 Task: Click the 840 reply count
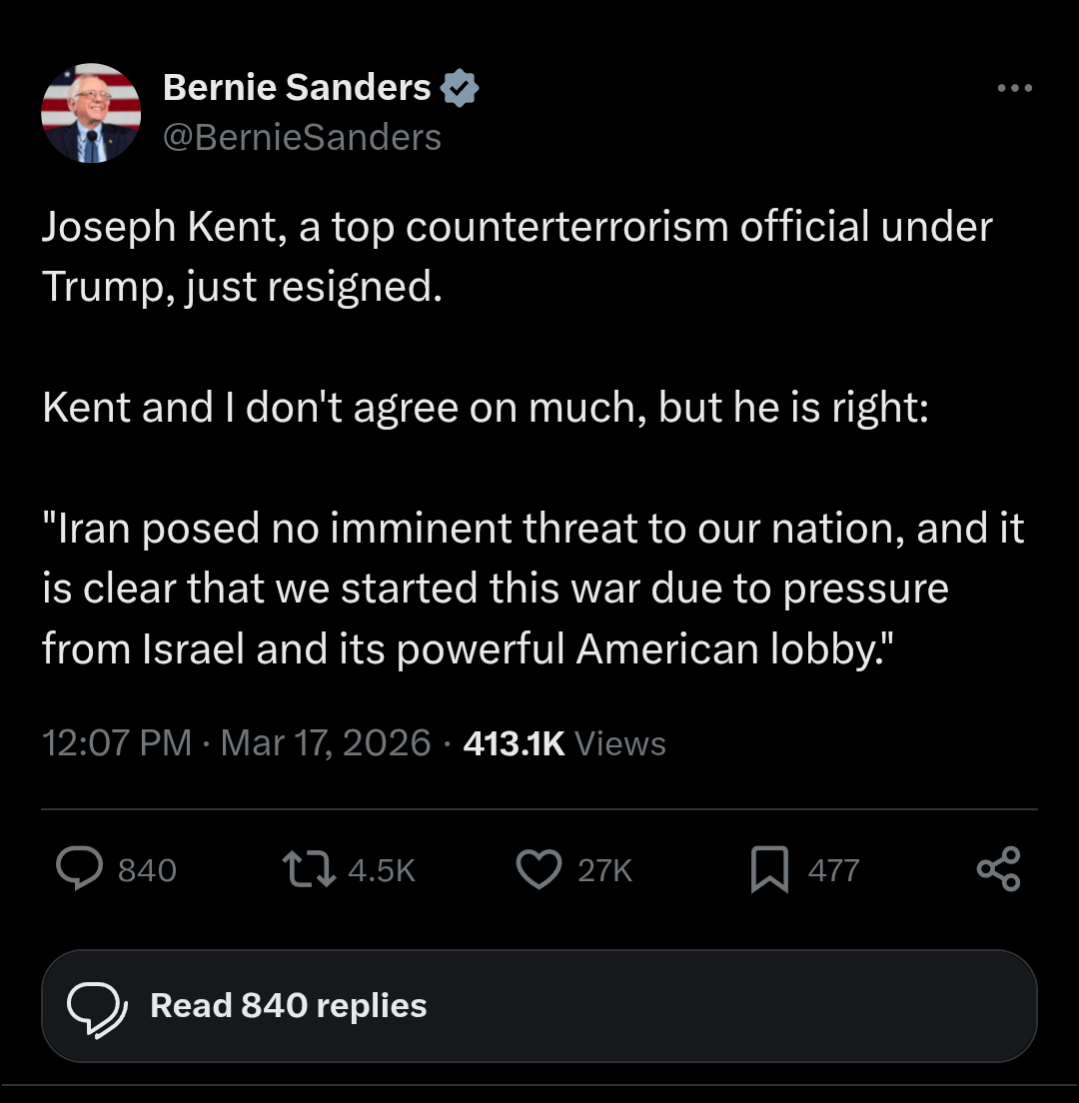pos(147,870)
